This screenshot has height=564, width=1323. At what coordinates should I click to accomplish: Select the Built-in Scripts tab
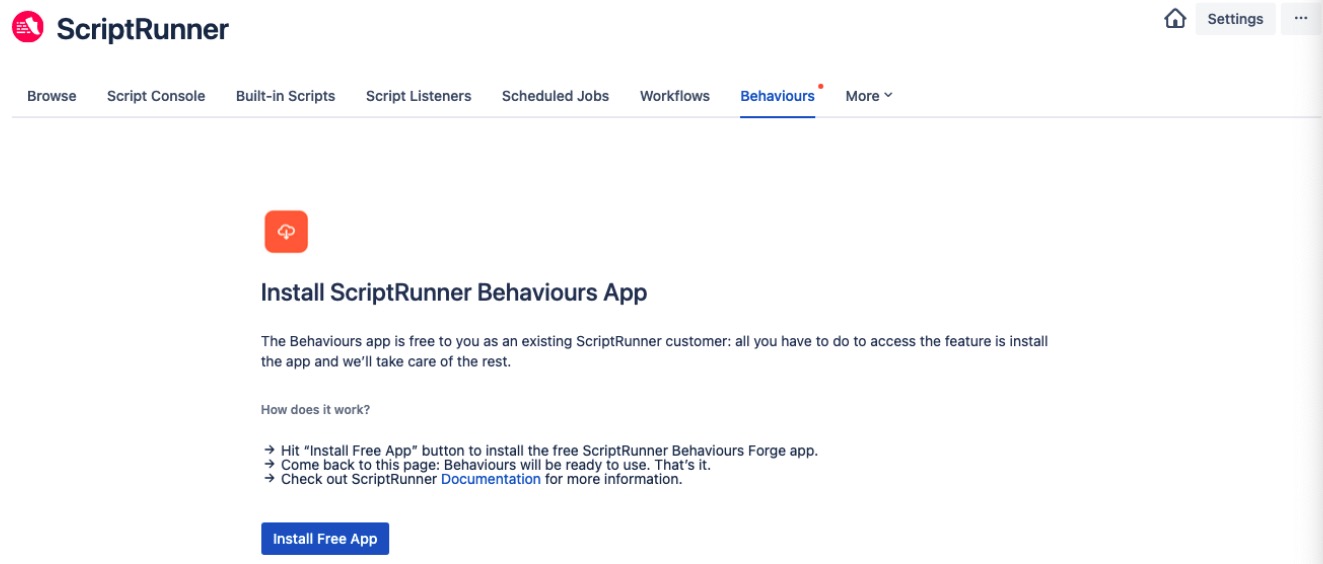tap(285, 96)
